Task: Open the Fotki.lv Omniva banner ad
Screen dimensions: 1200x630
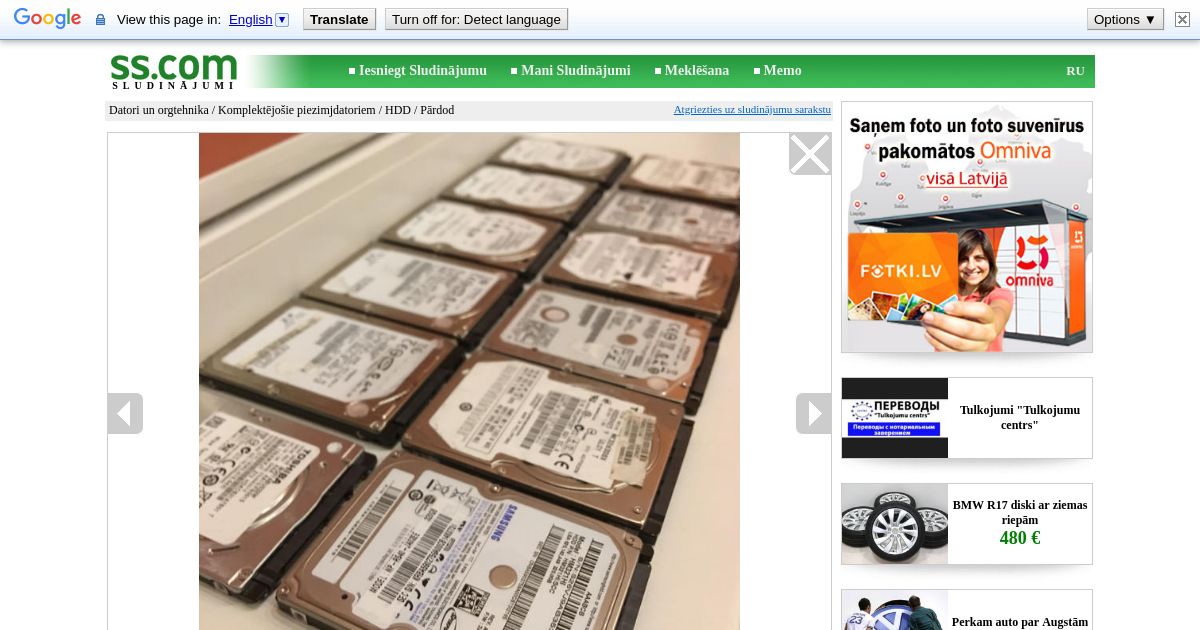Action: (967, 227)
